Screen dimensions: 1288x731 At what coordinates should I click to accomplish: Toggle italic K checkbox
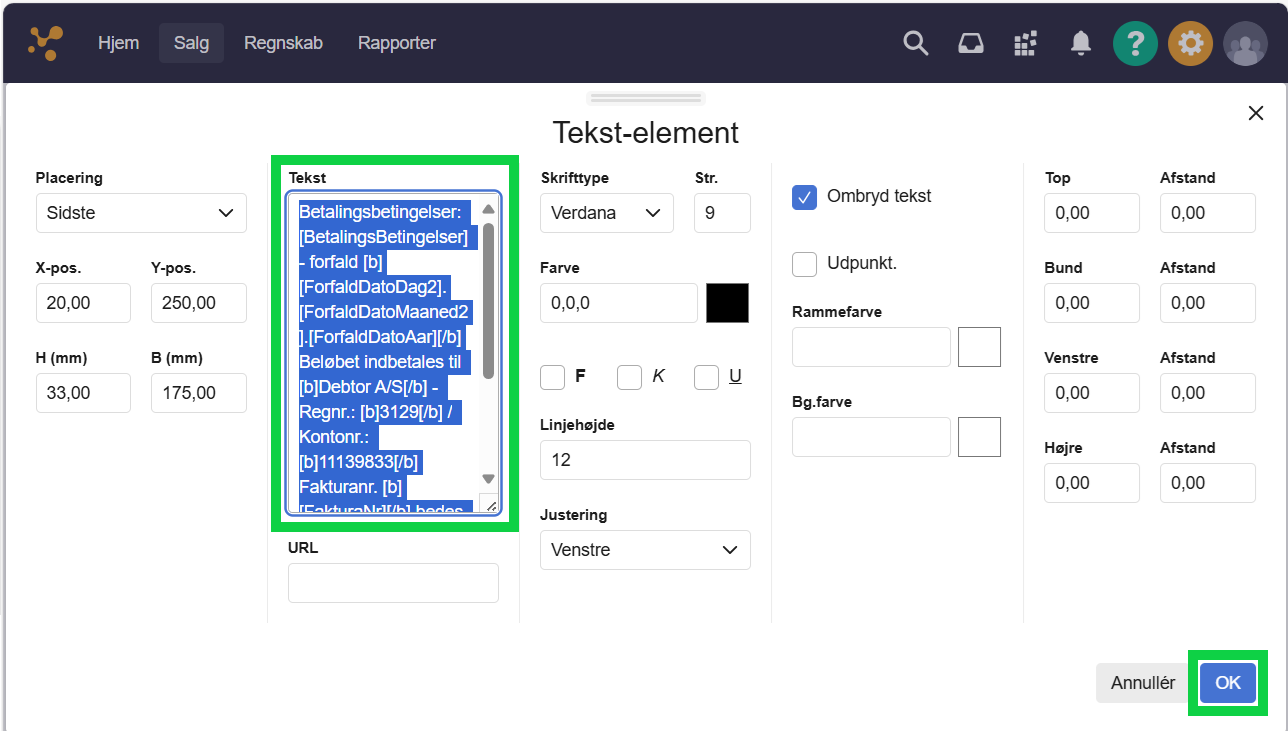(629, 377)
